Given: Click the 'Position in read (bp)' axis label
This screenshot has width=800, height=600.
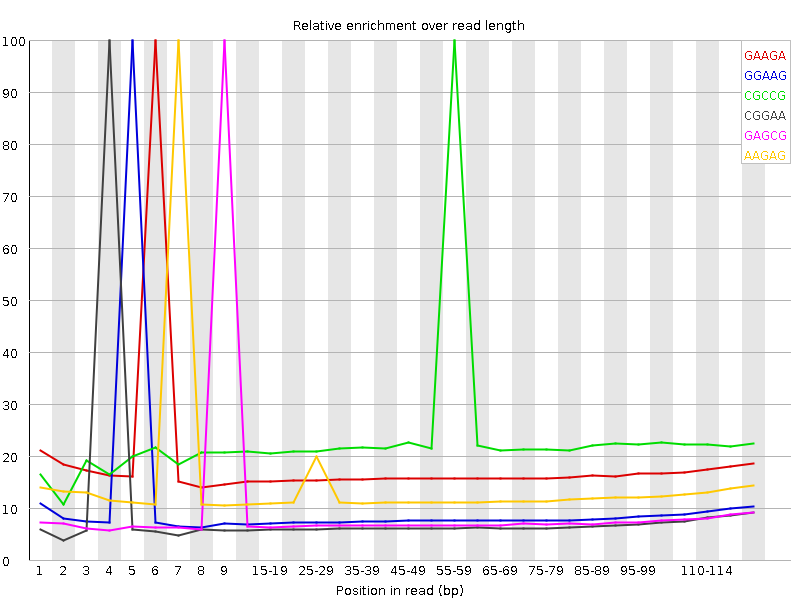Looking at the screenshot, I should pos(399,589).
